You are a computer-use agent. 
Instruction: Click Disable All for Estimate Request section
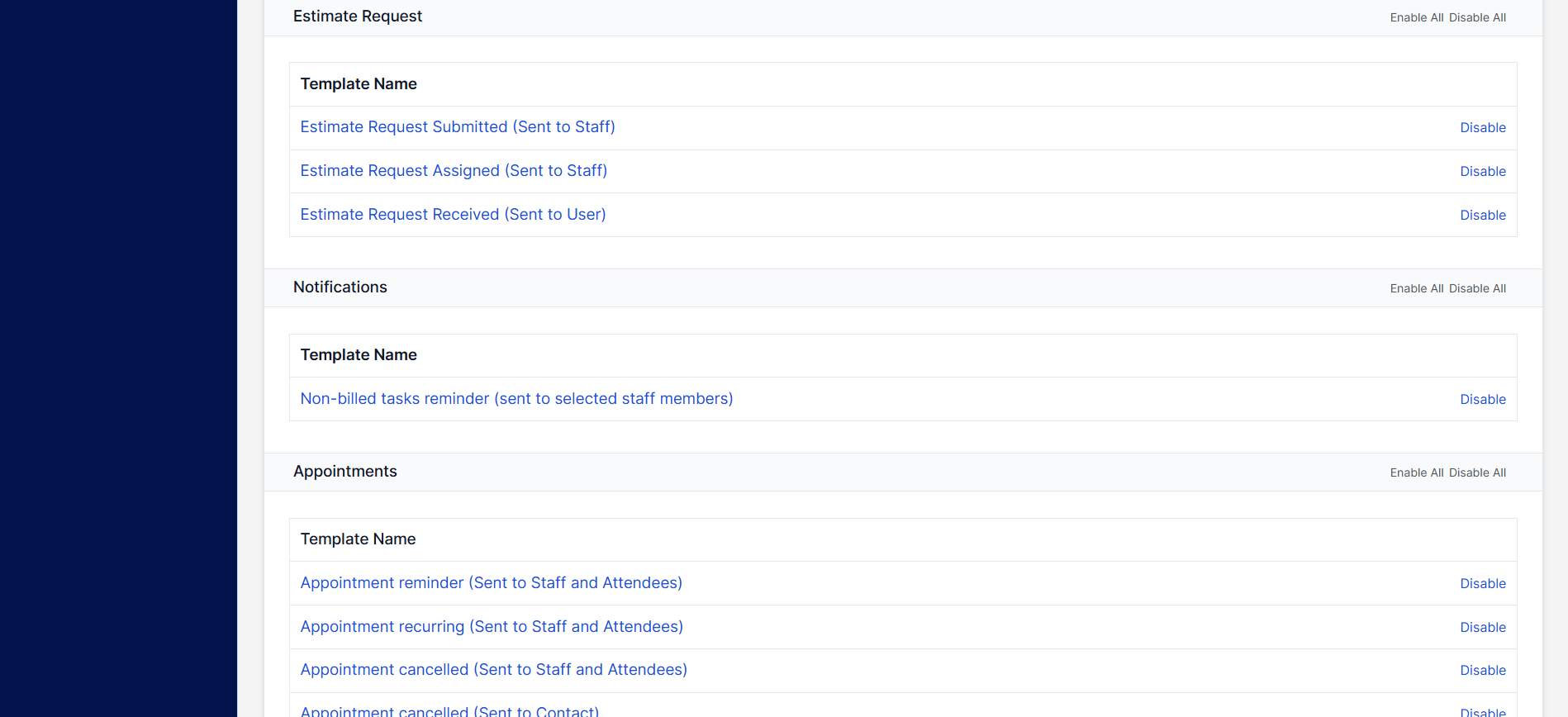(x=1477, y=17)
